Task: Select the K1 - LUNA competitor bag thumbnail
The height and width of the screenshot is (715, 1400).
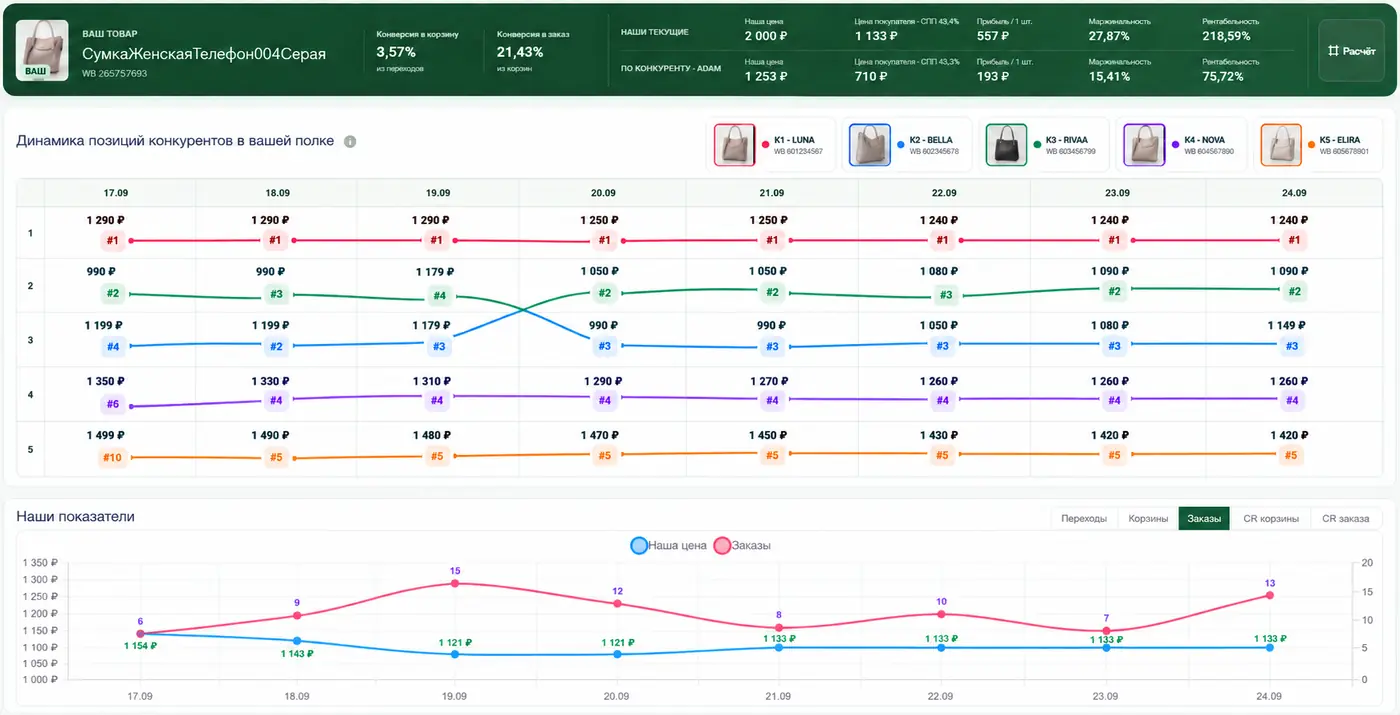Action: (734, 145)
